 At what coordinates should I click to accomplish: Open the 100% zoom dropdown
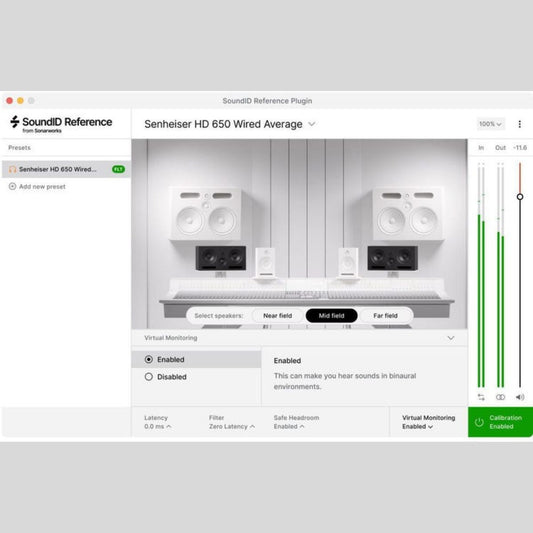point(491,124)
